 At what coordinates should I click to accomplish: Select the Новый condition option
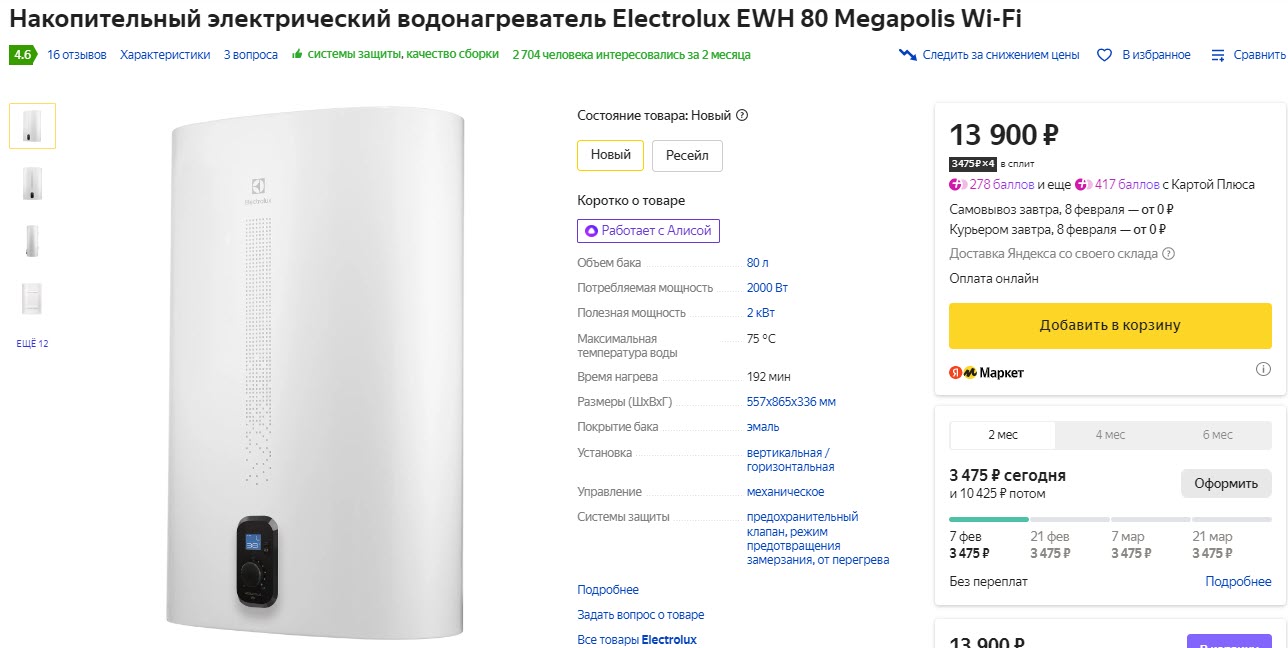tap(610, 155)
